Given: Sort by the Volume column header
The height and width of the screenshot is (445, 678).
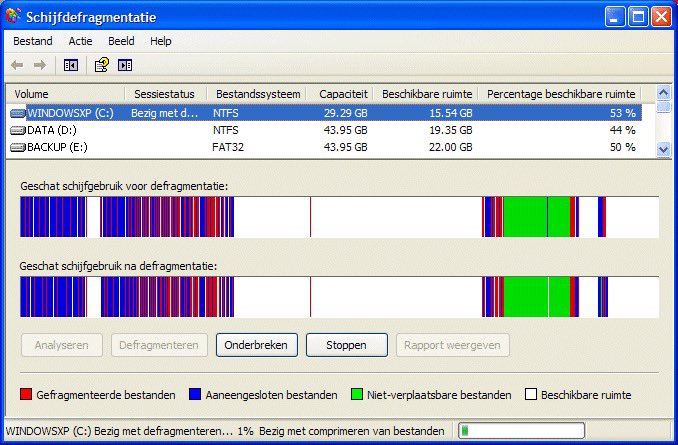Looking at the screenshot, I should pyautogui.click(x=66, y=94).
